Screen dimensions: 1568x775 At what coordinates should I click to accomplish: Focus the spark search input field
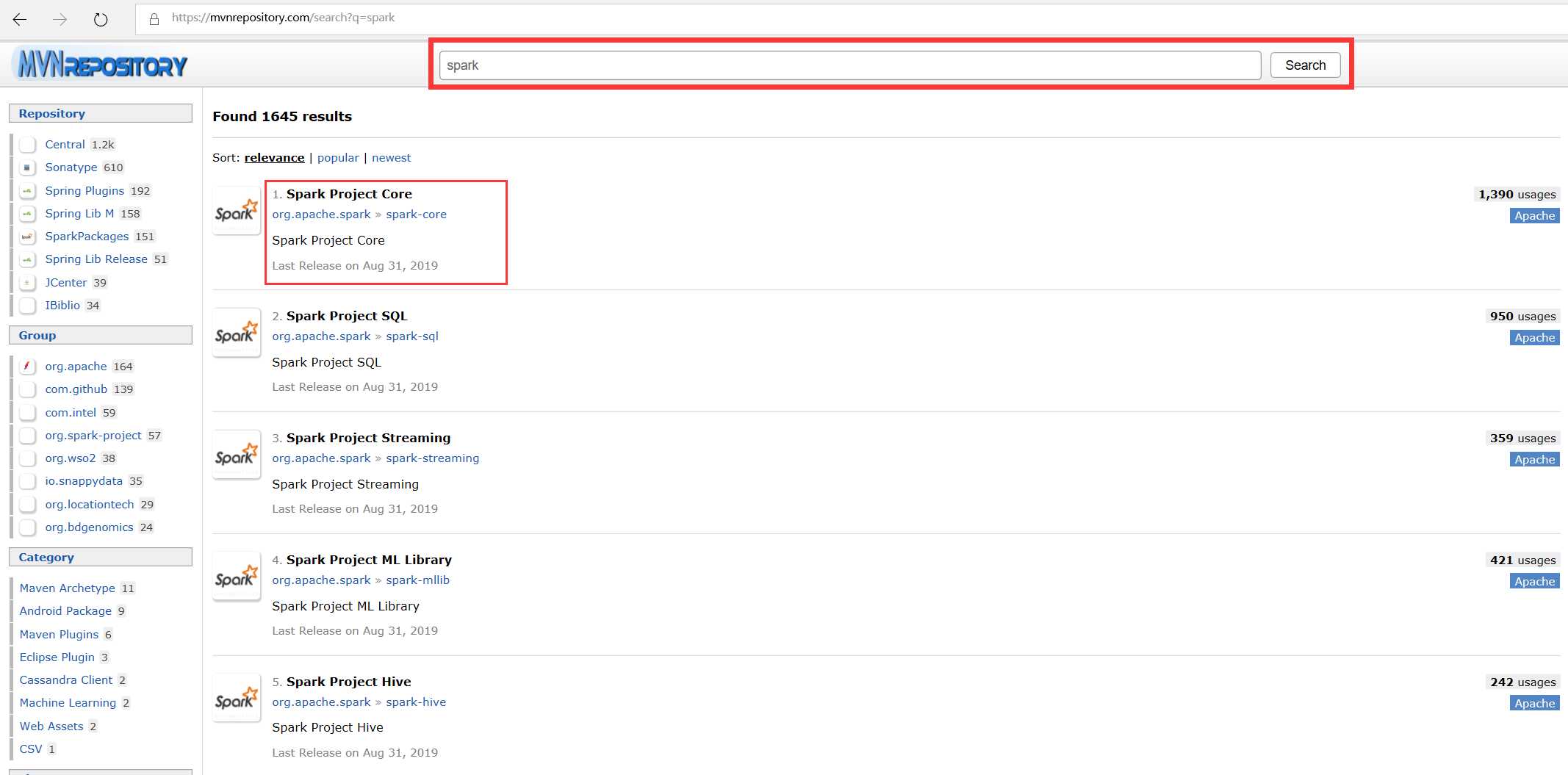pos(850,65)
